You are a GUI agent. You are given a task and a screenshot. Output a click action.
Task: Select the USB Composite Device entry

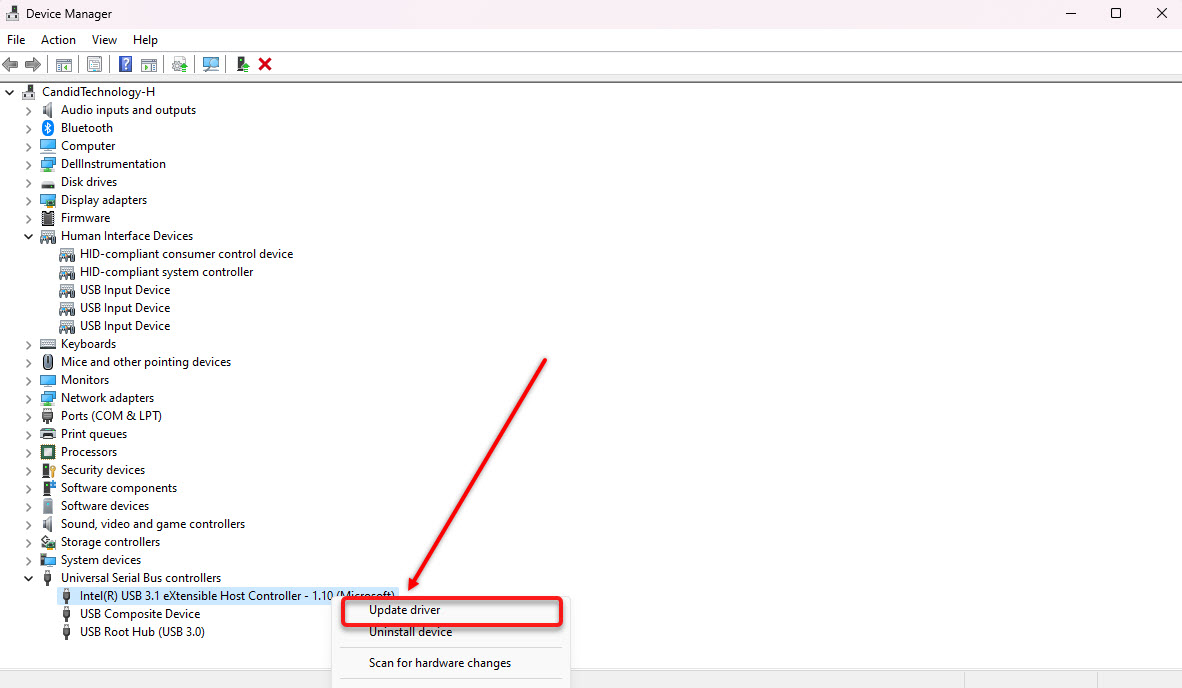(139, 614)
